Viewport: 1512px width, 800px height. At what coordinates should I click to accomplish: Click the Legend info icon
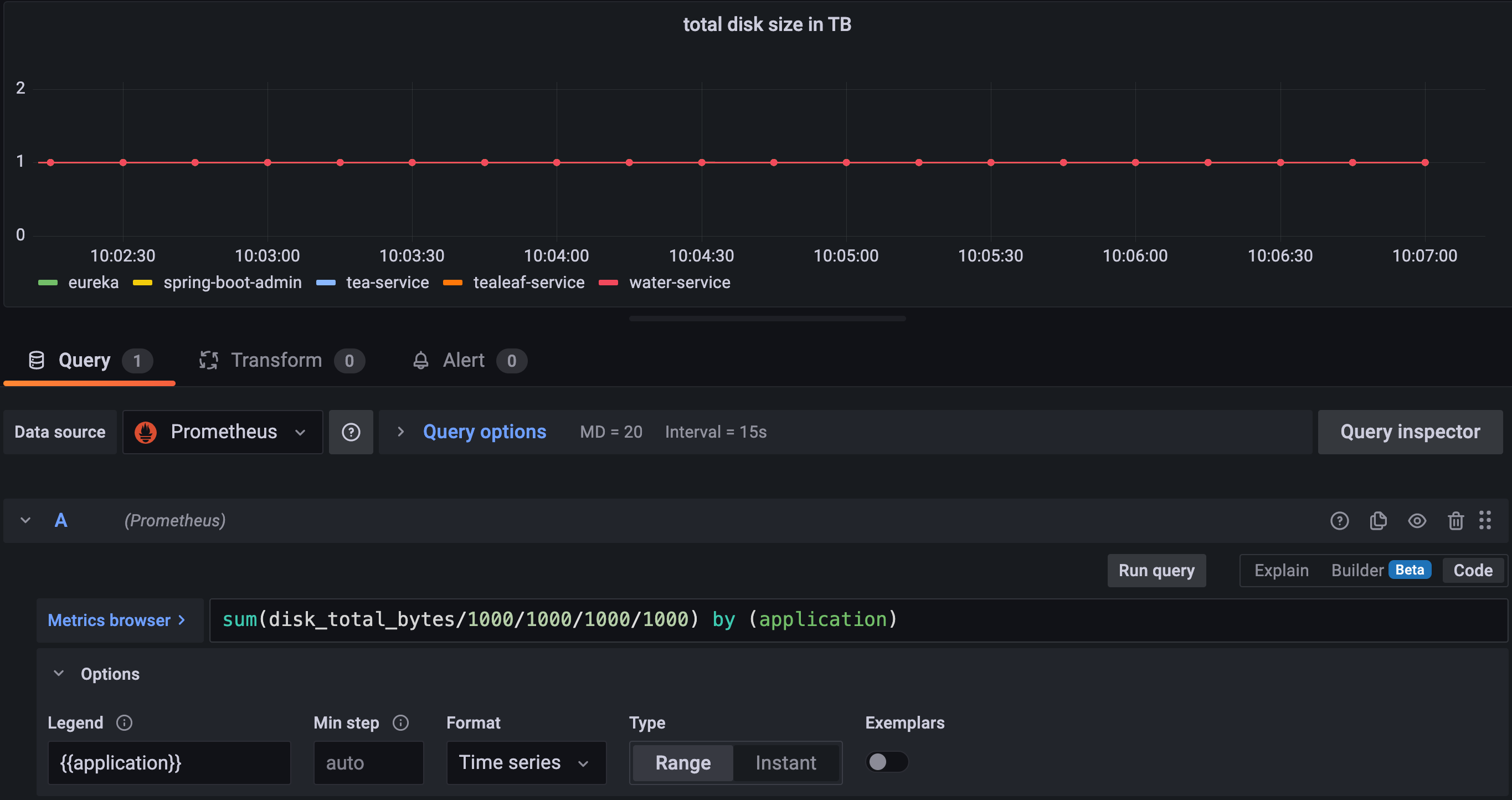coord(125,722)
